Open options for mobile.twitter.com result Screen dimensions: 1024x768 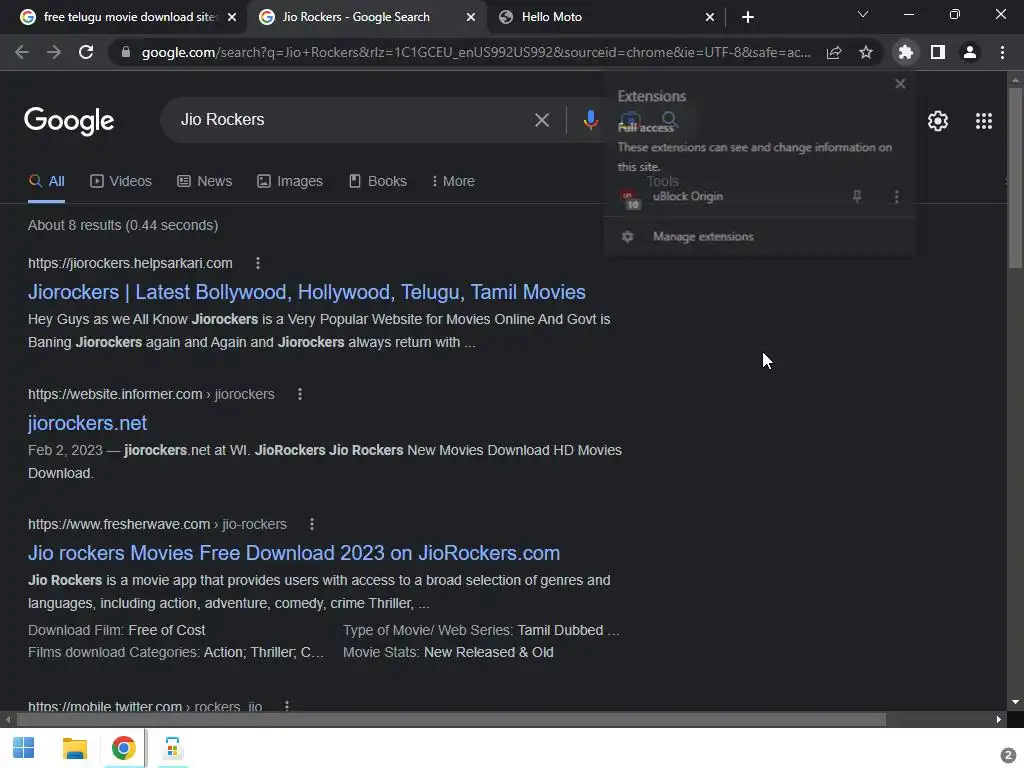click(286, 706)
